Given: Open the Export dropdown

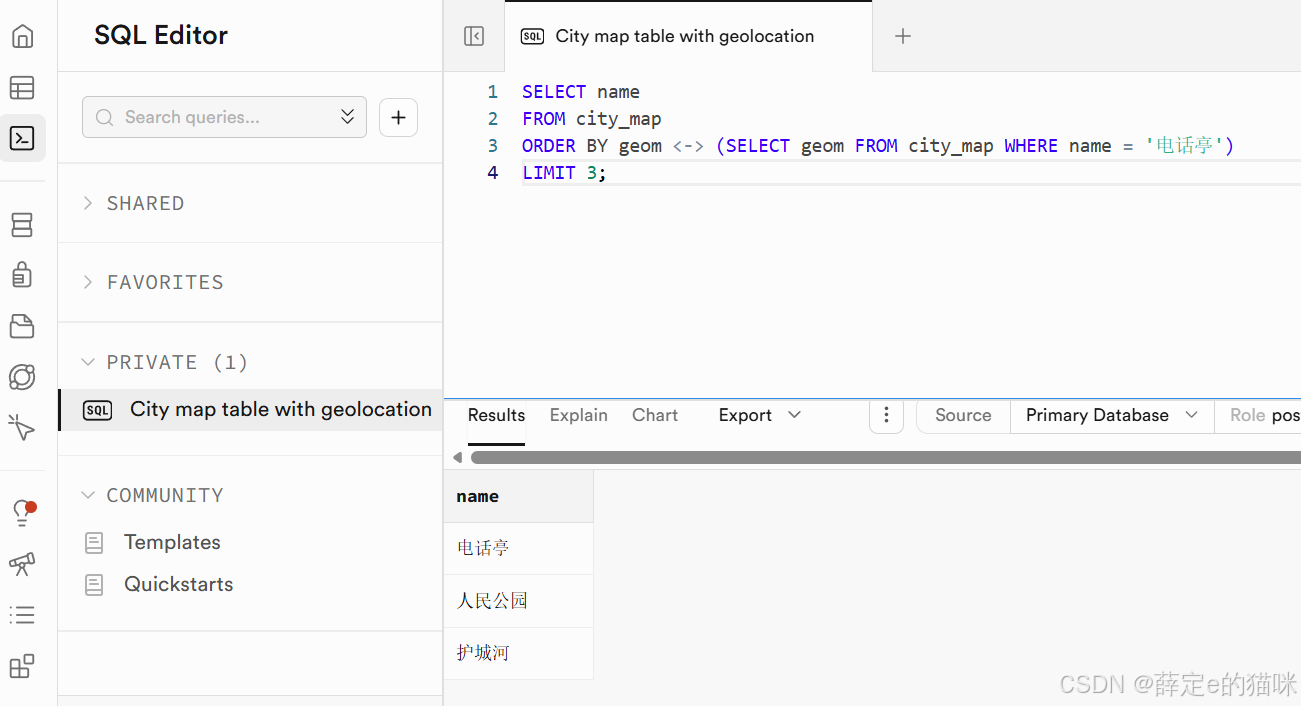Looking at the screenshot, I should [760, 415].
